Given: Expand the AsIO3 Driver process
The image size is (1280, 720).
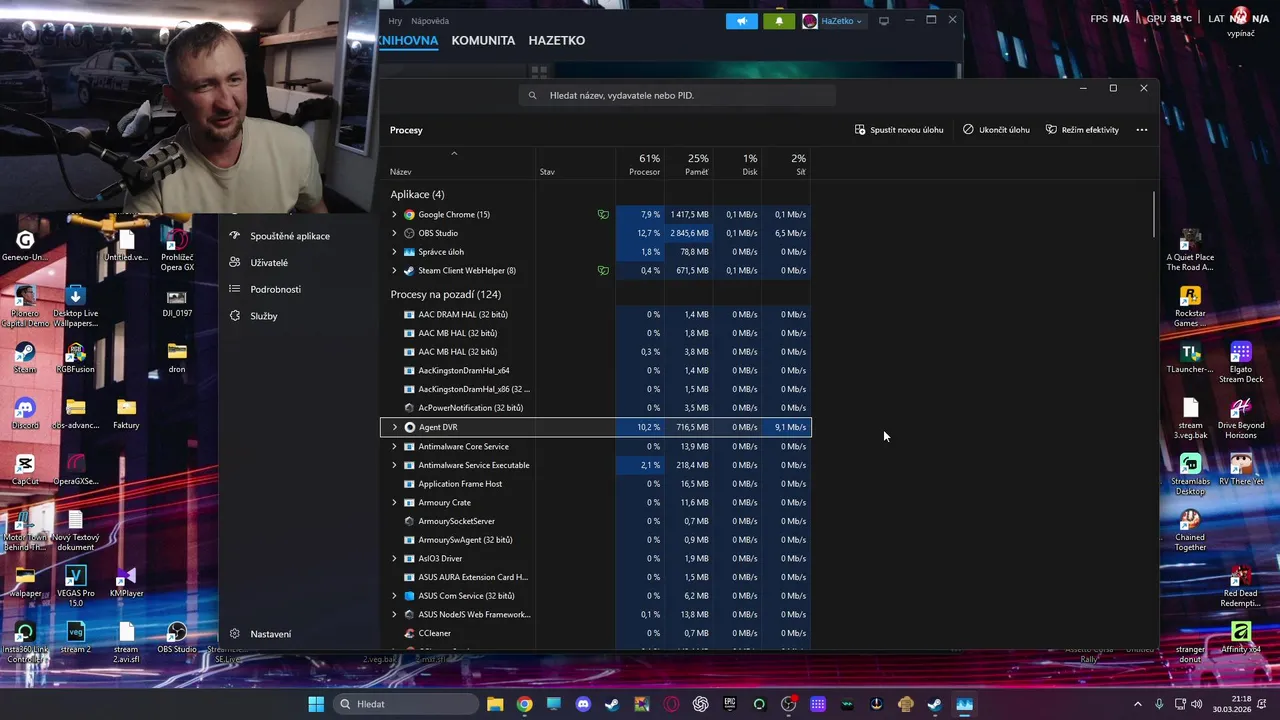Looking at the screenshot, I should [394, 558].
